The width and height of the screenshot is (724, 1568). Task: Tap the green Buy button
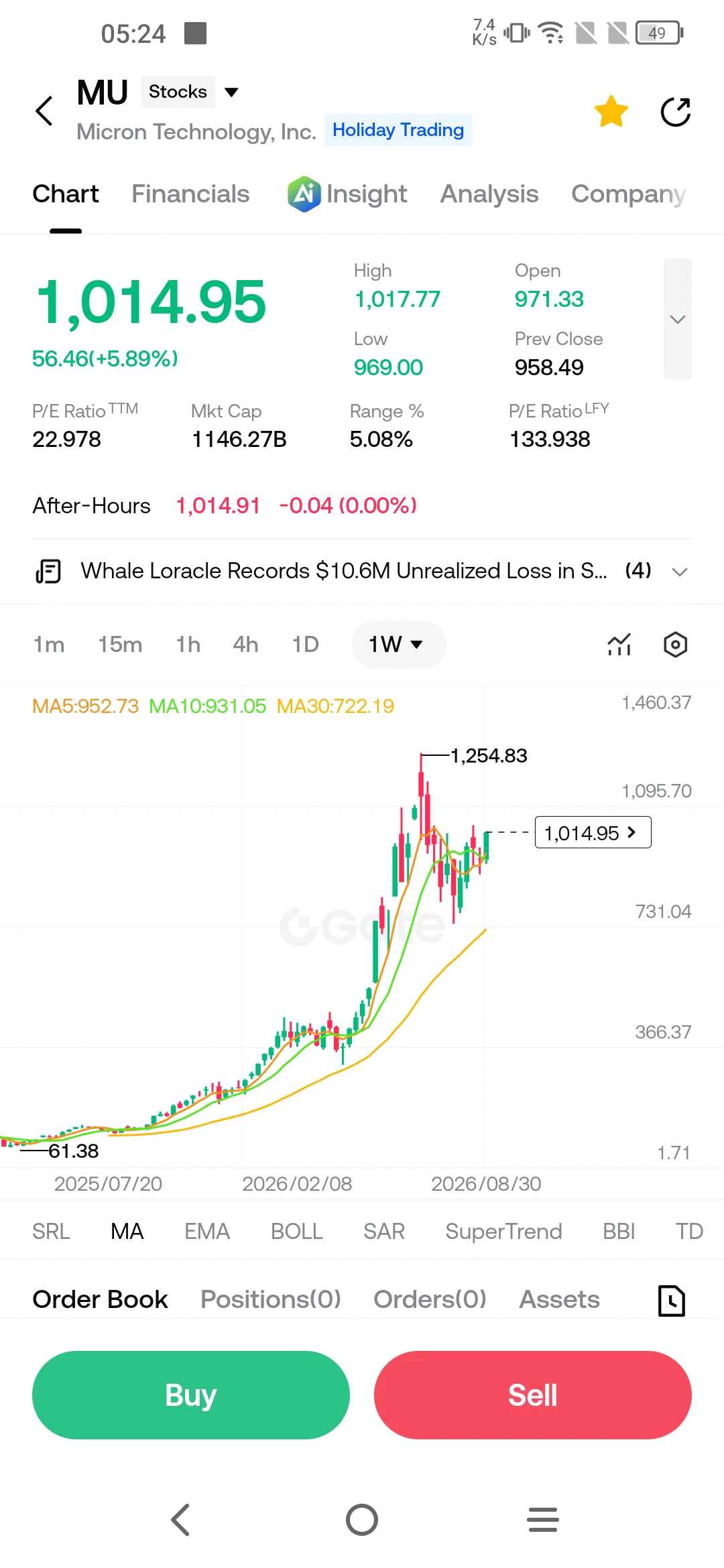191,1395
